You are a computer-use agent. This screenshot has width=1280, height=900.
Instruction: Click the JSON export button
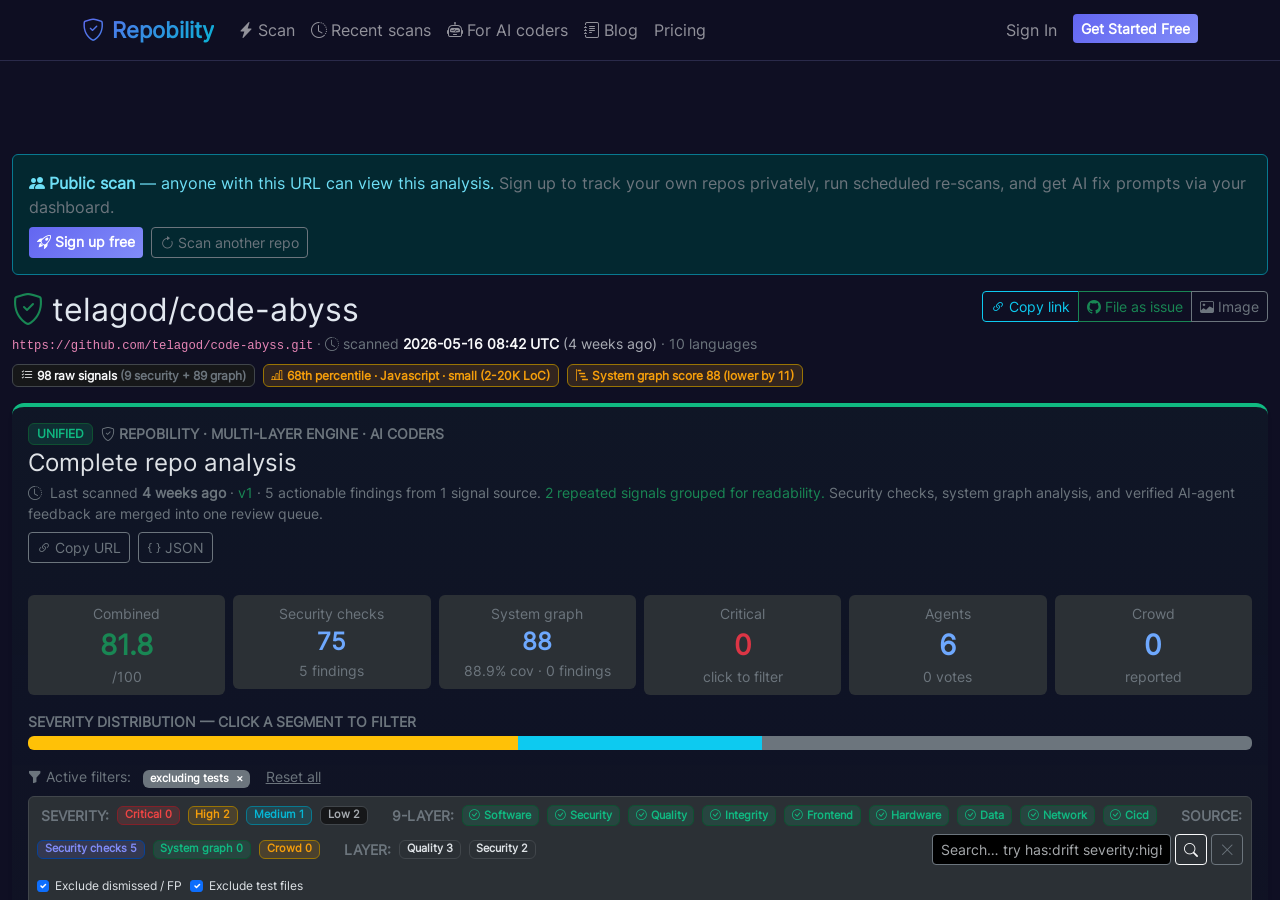175,548
